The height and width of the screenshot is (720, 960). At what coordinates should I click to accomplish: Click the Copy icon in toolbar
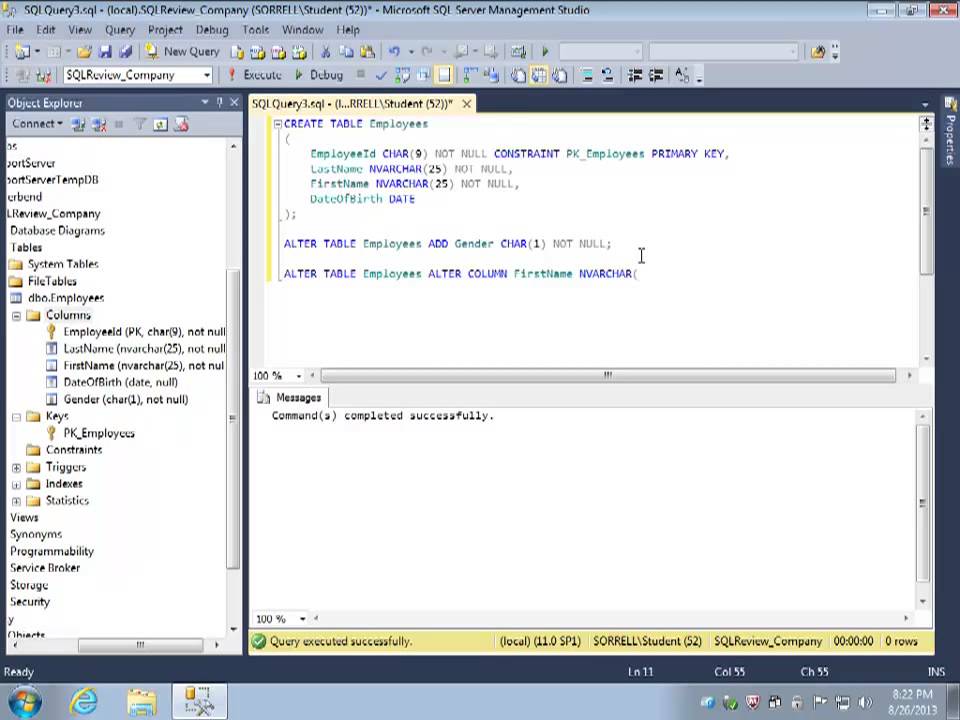click(x=347, y=52)
